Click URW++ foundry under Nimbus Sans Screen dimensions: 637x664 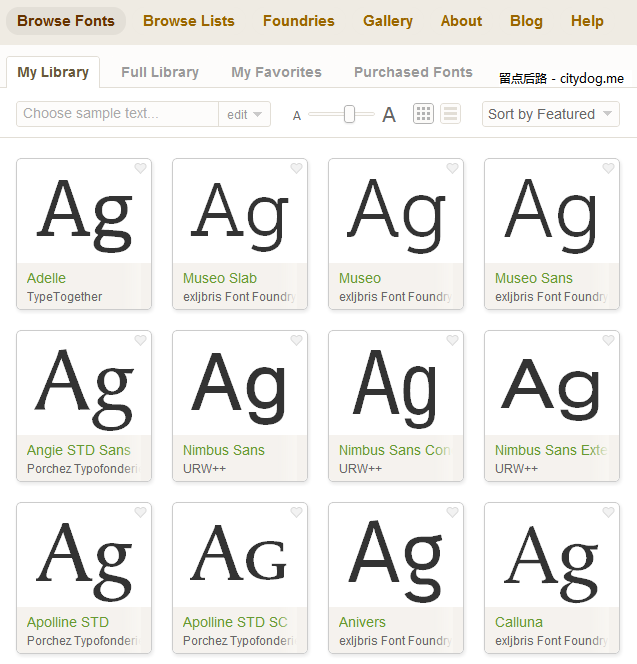point(204,469)
